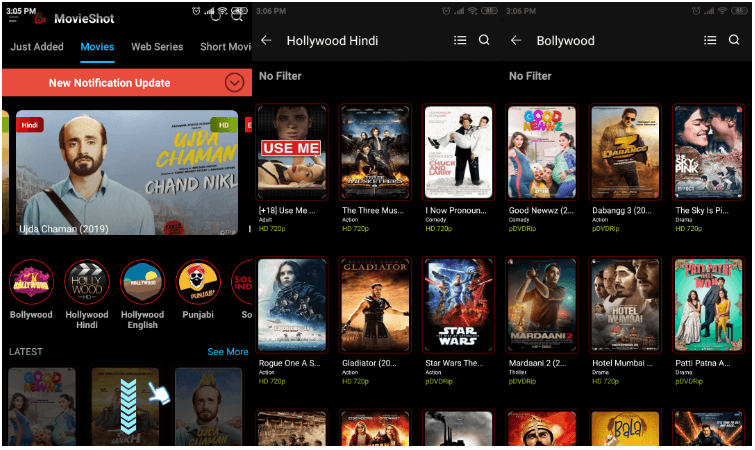Click the 'I Now Pronoun...' title
The image size is (755, 450).
456,210
